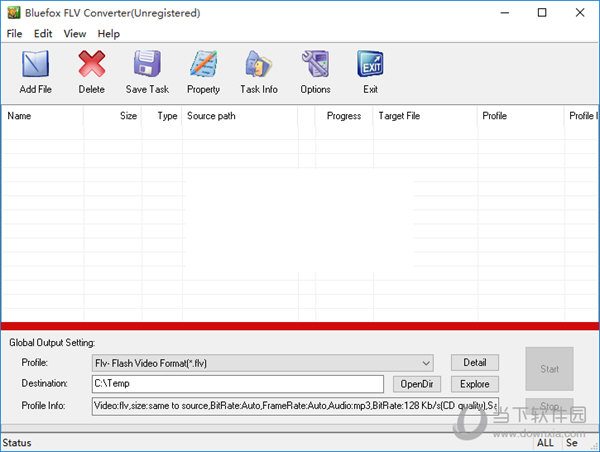Click the Profile column header
The width and height of the screenshot is (600, 452).
(x=521, y=116)
